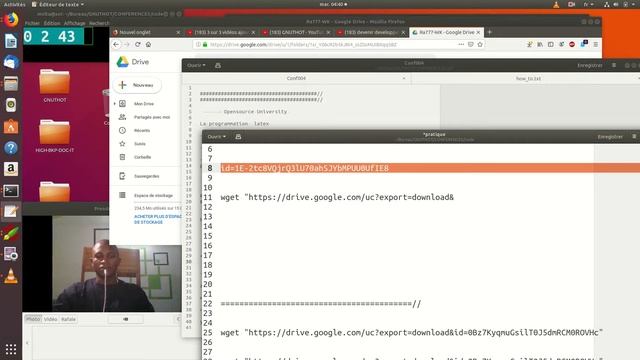Open hamburger menu of pratique editor
640x360 pixels.
634,137
